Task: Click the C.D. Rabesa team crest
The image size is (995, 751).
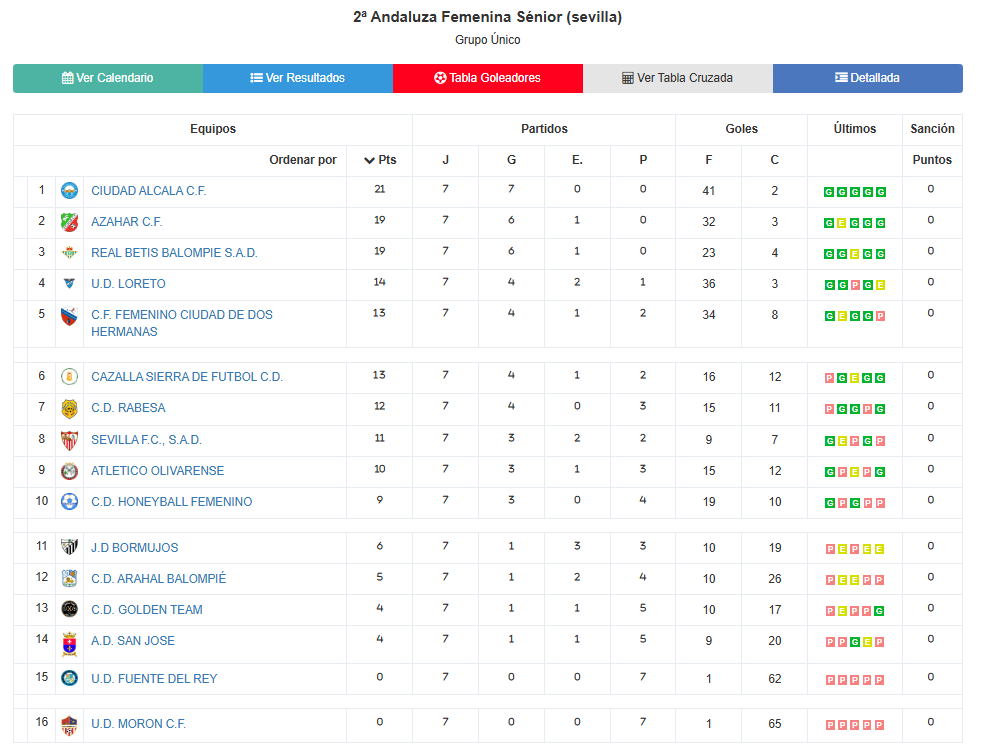Action: tap(69, 409)
